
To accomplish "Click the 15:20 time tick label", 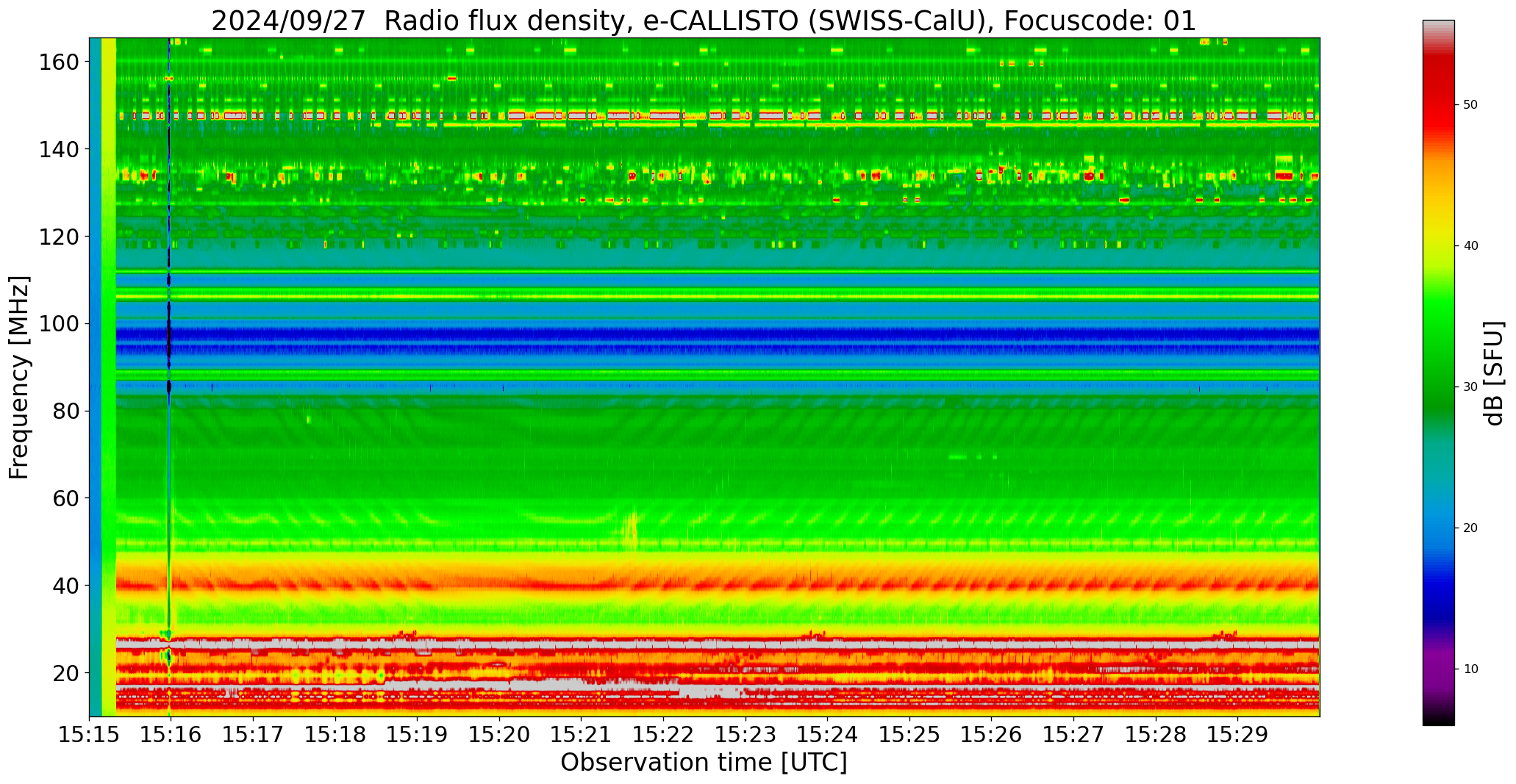I will tap(499, 733).
